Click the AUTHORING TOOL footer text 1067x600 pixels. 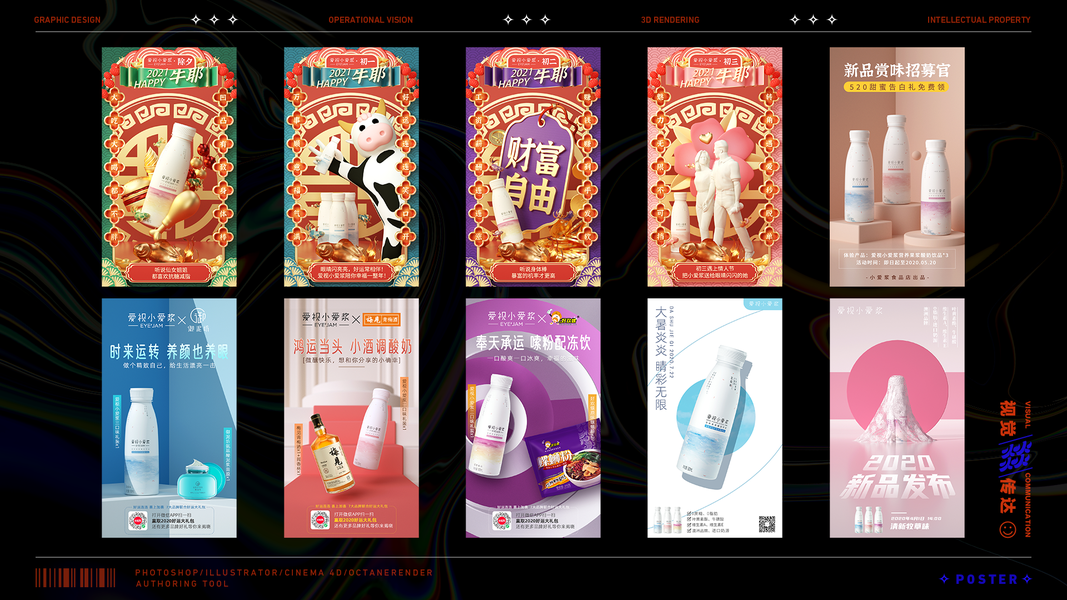pyautogui.click(x=182, y=584)
